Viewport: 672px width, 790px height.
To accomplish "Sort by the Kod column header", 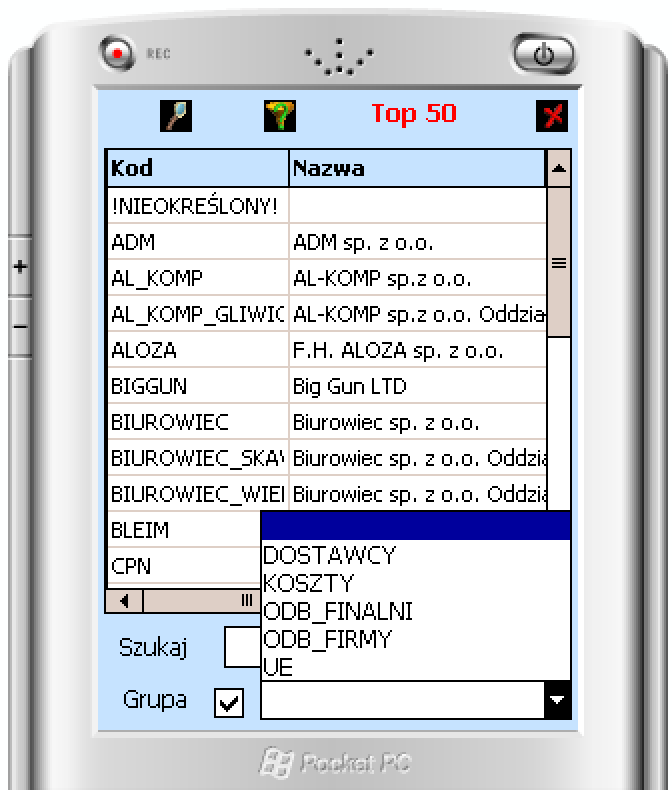I will 197,168.
